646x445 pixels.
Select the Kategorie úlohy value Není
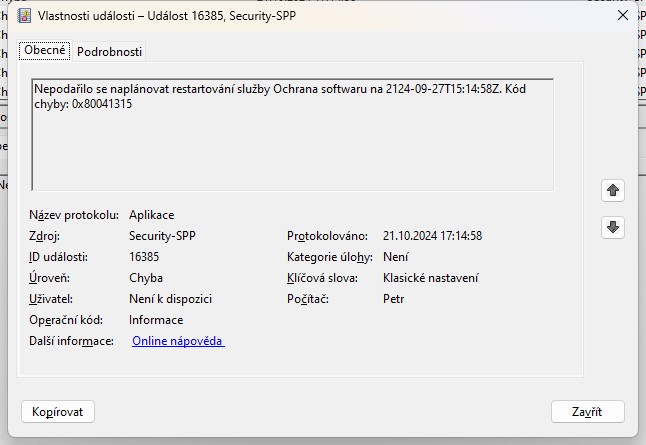(x=395, y=257)
